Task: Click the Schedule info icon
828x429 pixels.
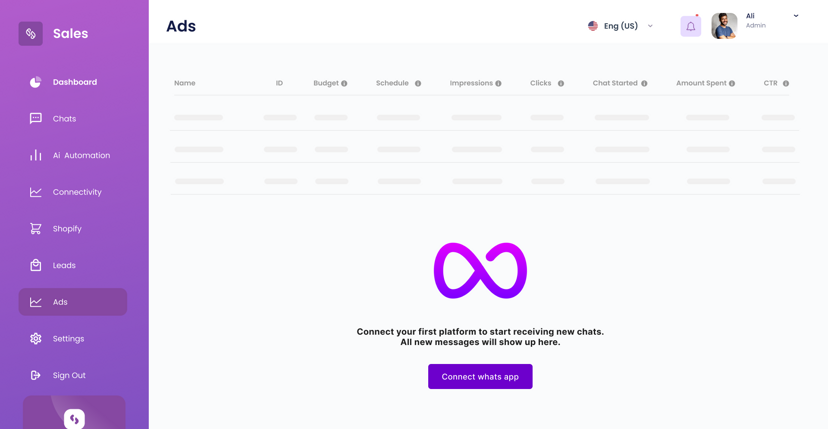Action: [418, 84]
